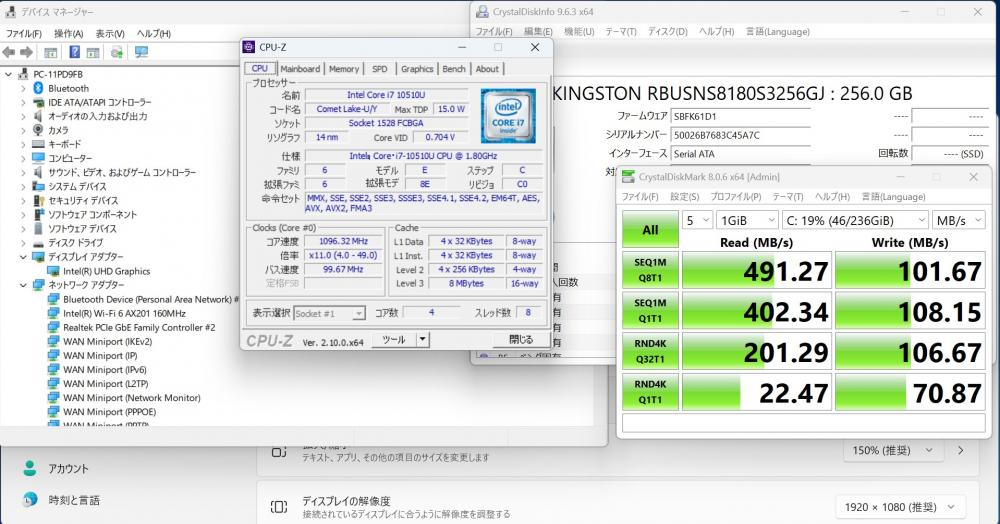Click Intel(R) UHD Graphics adapter icon
The width and height of the screenshot is (1000, 524).
(x=54, y=271)
